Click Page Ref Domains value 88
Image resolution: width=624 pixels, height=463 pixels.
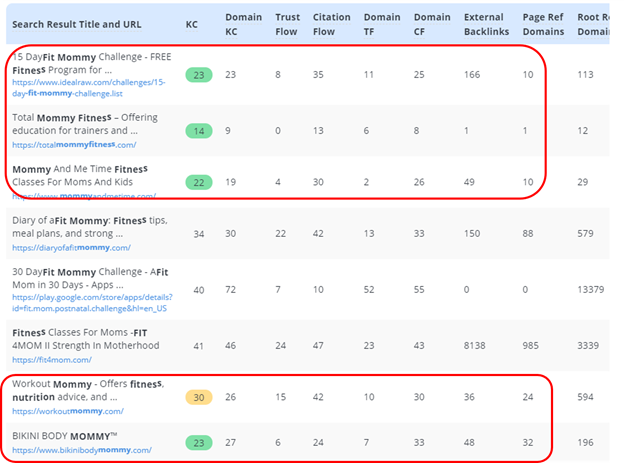(x=528, y=233)
